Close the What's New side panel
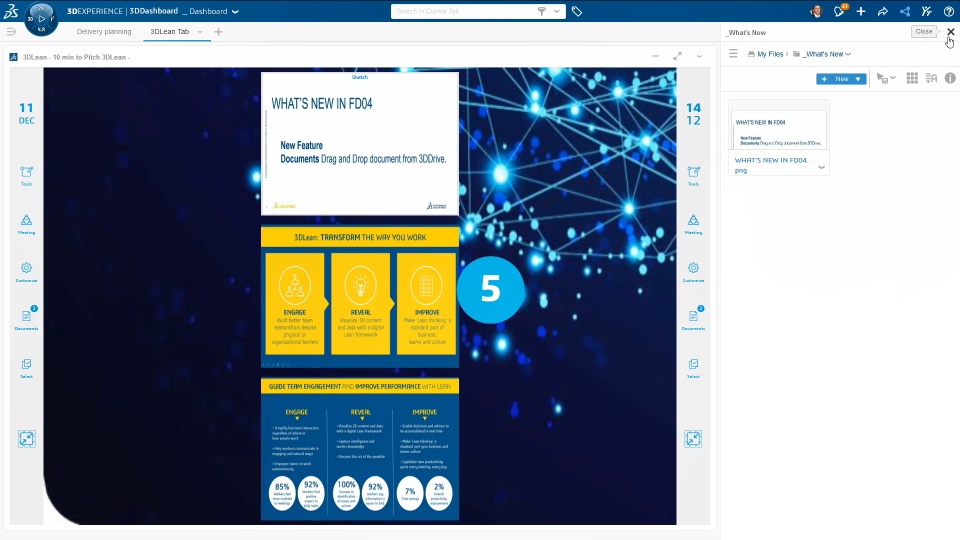 click(950, 32)
